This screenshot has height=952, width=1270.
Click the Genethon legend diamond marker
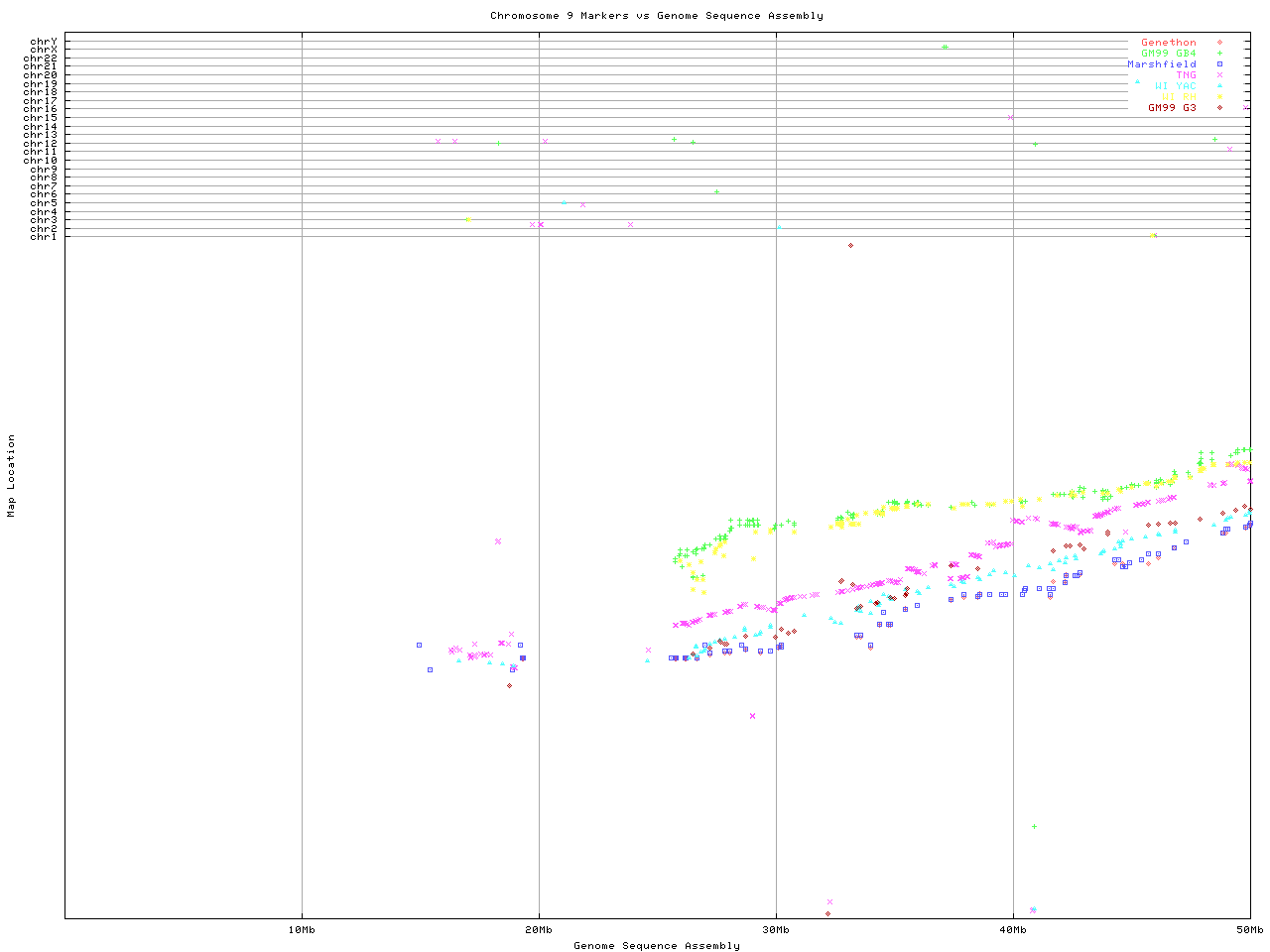click(x=1219, y=43)
